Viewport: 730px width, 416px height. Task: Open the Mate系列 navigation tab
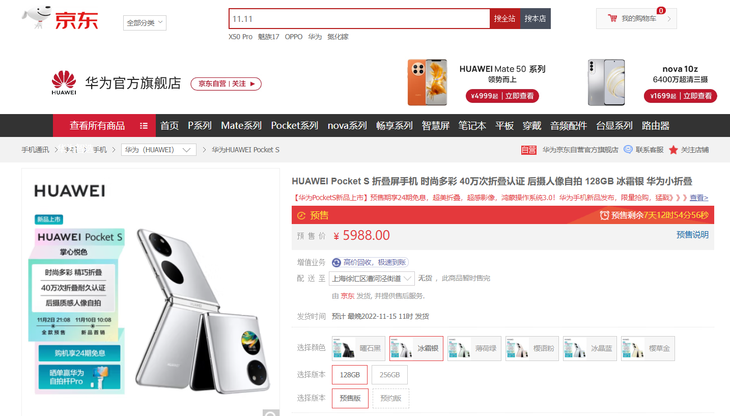(241, 126)
